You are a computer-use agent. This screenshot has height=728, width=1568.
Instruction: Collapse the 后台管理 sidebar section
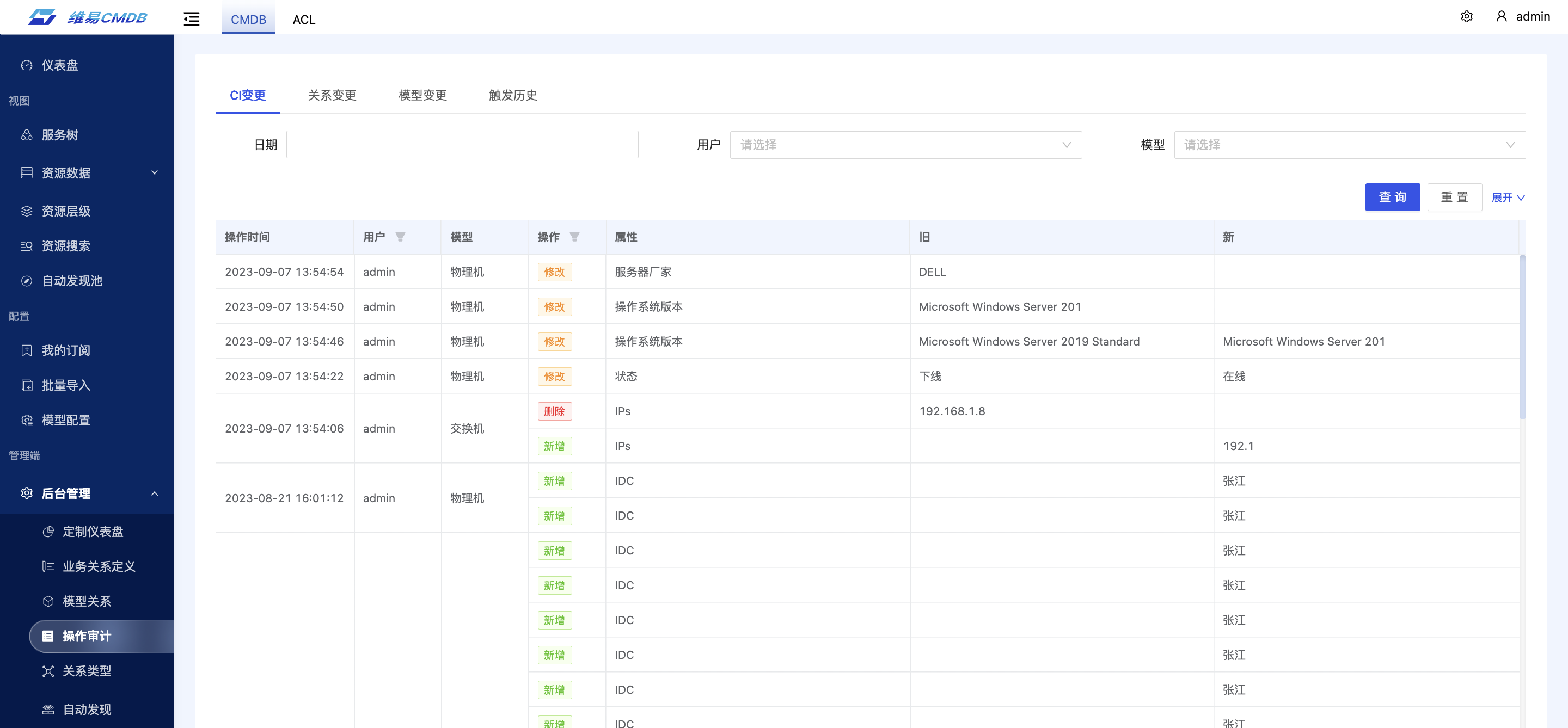154,493
